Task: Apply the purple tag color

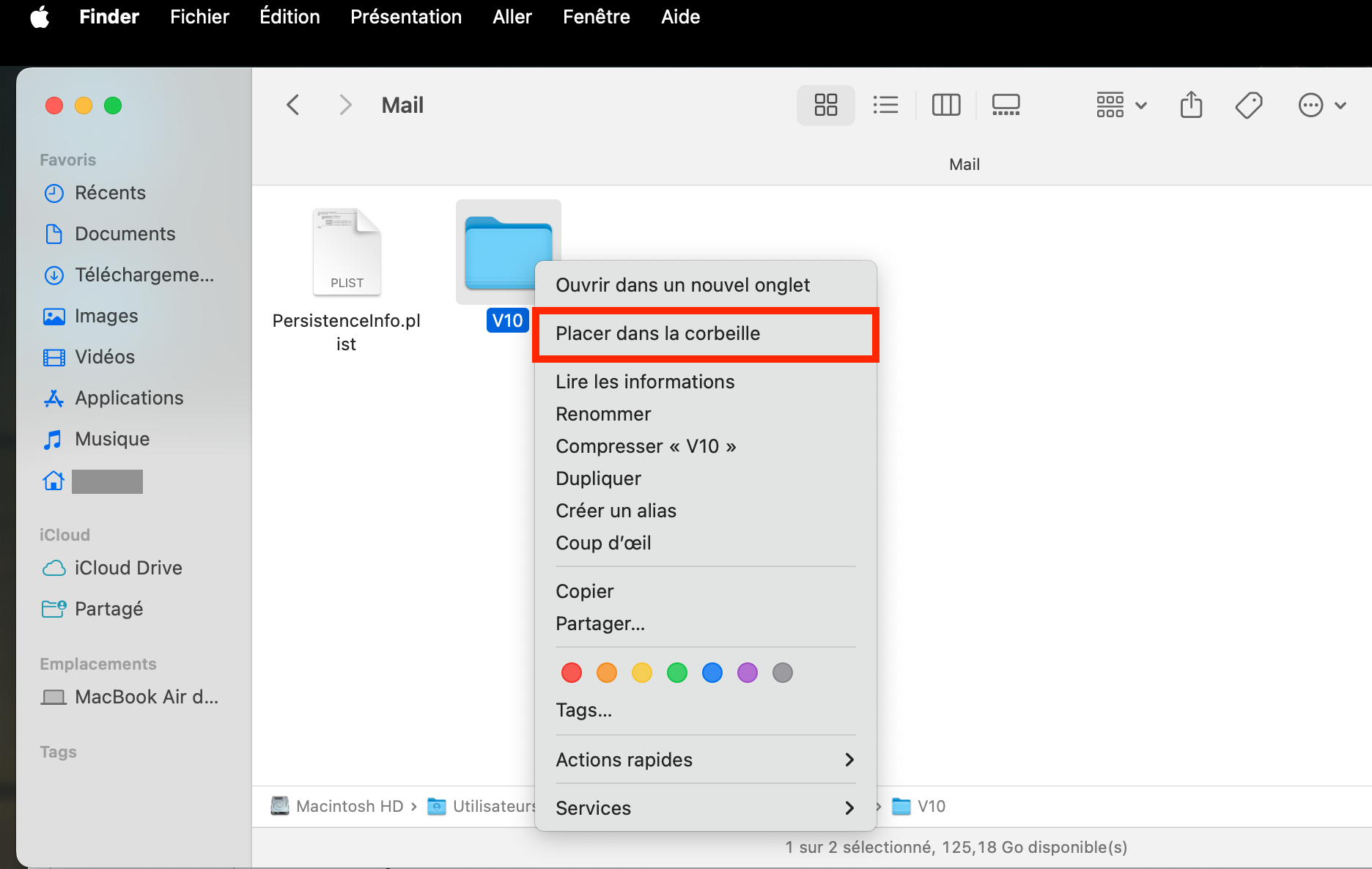Action: (748, 673)
